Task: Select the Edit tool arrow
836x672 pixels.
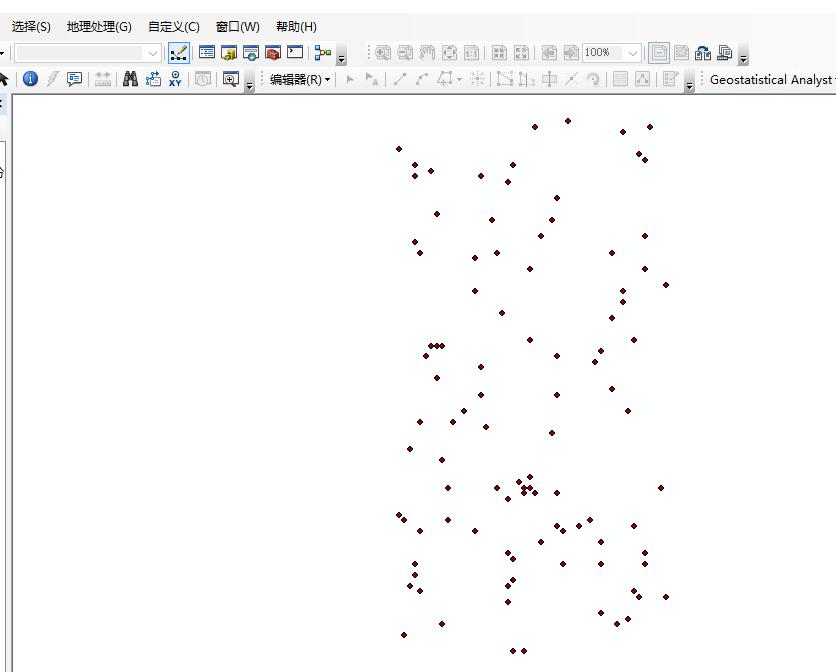Action: [350, 79]
